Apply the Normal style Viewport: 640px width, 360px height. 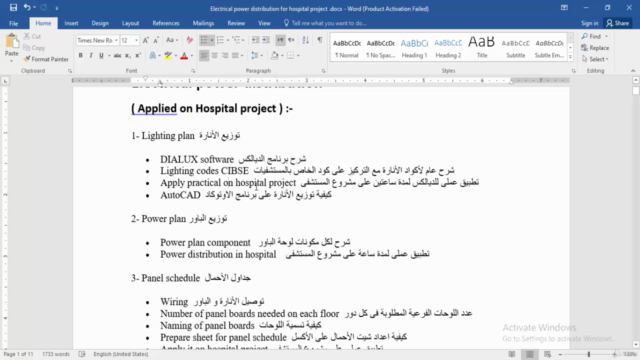pyautogui.click(x=347, y=48)
